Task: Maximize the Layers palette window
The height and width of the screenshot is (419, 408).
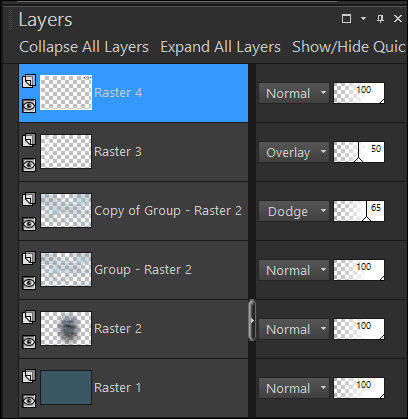Action: point(347,19)
